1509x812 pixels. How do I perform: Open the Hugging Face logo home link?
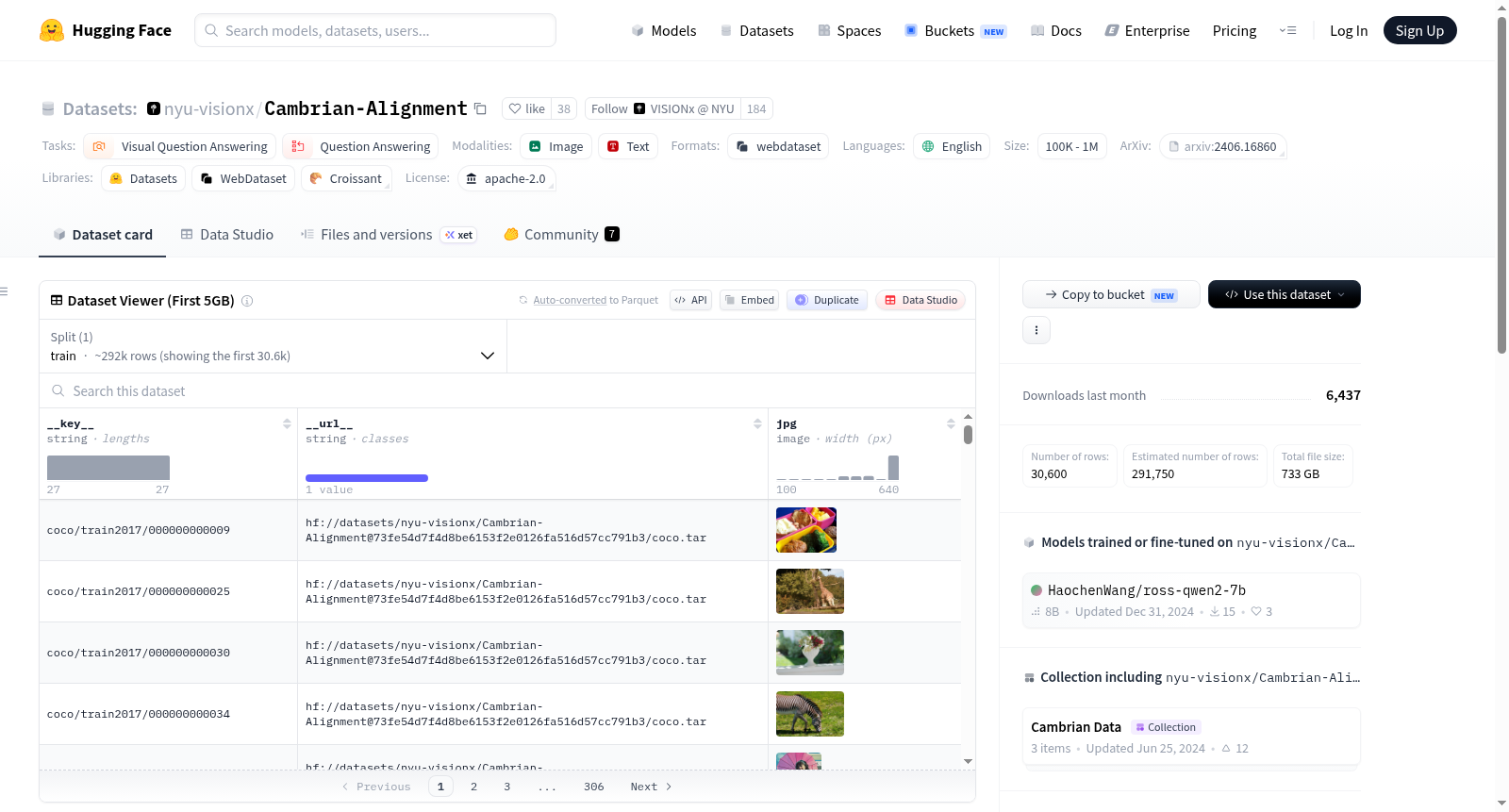pos(106,30)
